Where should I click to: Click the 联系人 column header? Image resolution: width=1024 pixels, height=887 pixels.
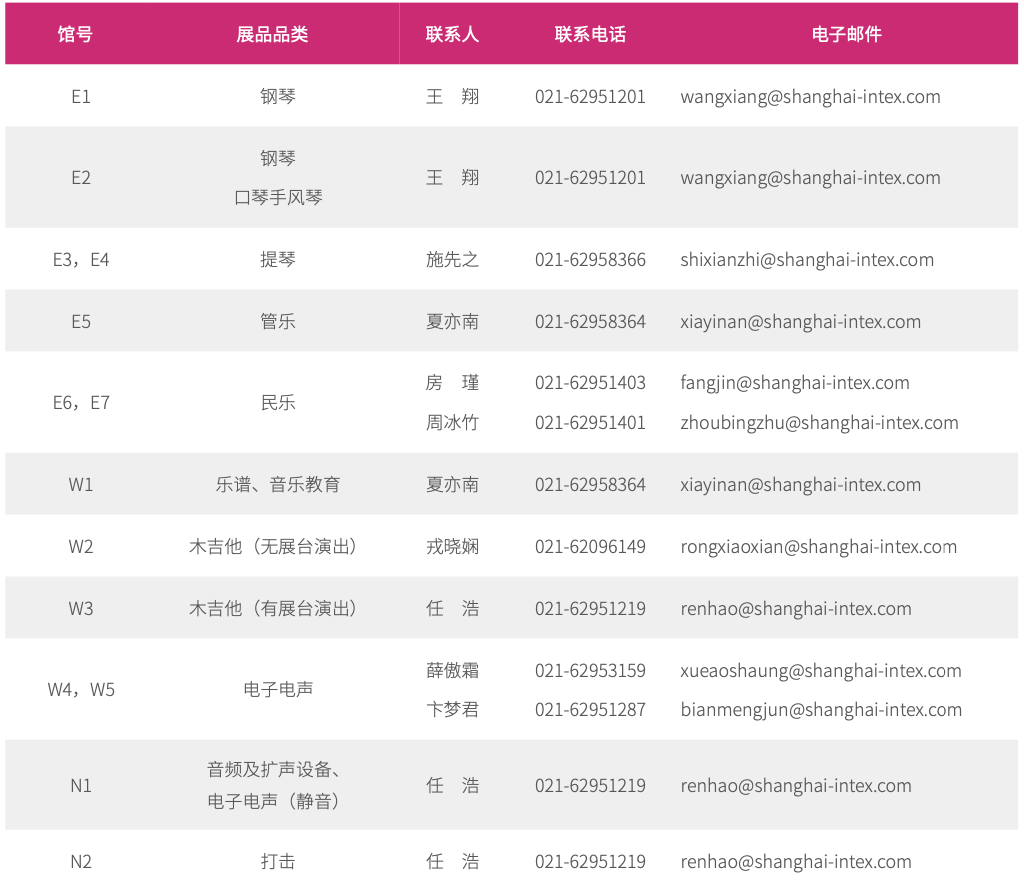click(x=452, y=34)
